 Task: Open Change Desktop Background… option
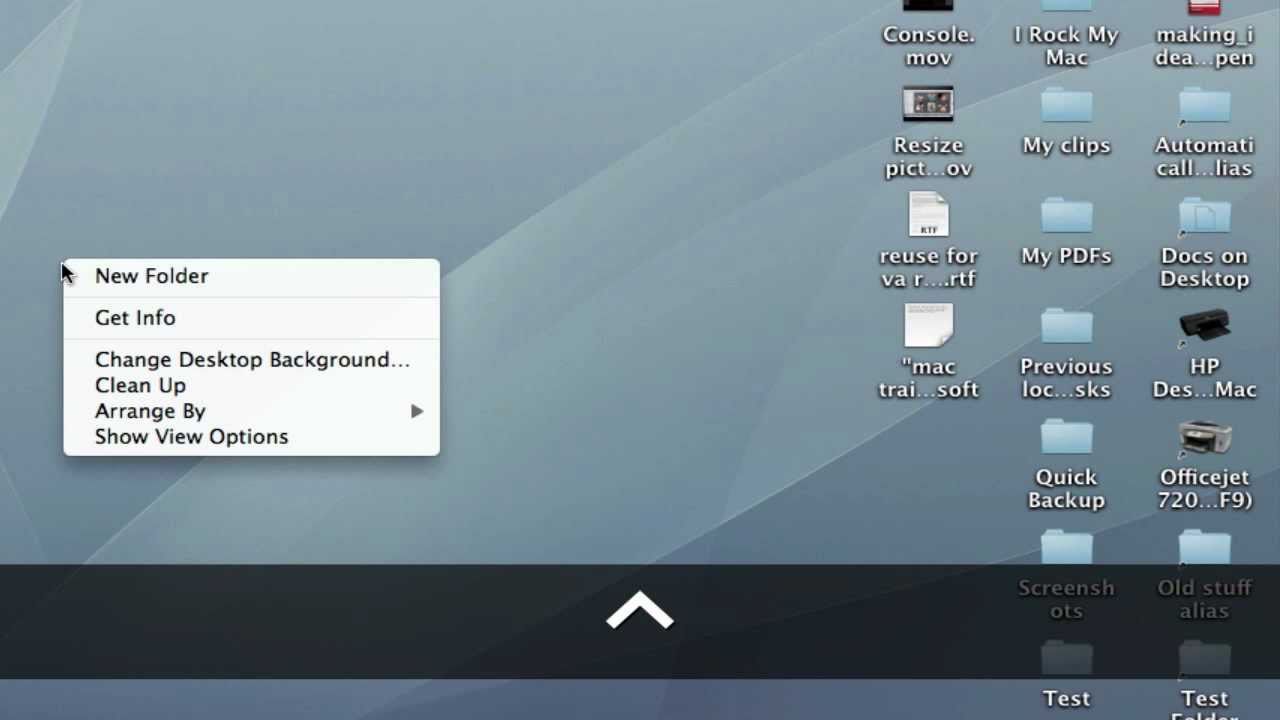coord(251,360)
